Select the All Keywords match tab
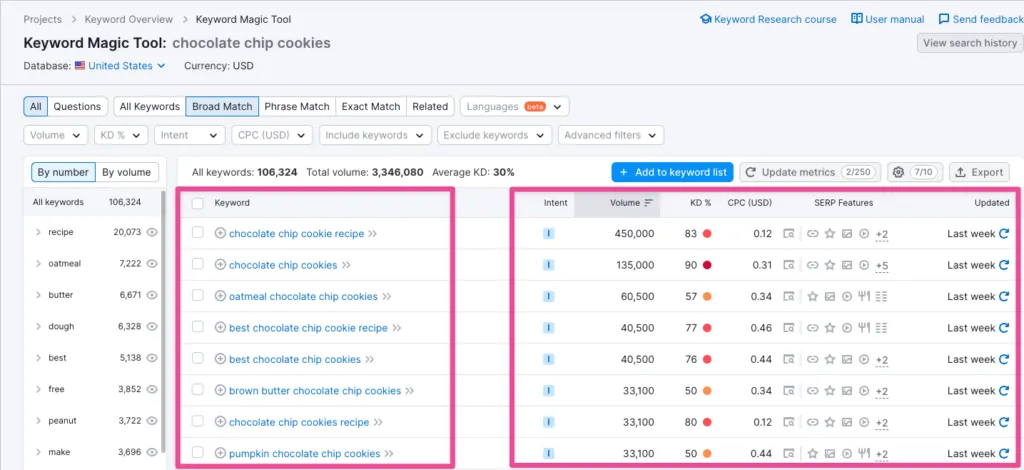1024x470 pixels. click(x=150, y=106)
